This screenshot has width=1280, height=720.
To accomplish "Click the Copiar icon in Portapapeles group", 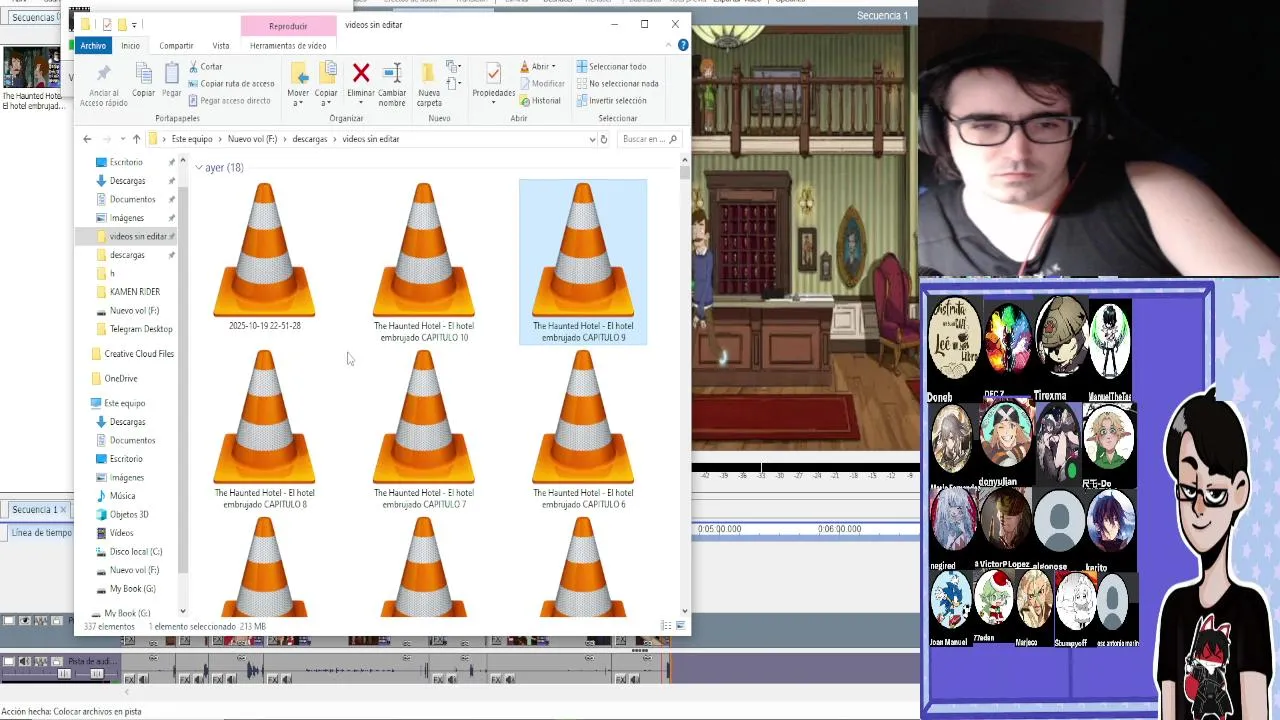I will [x=143, y=74].
